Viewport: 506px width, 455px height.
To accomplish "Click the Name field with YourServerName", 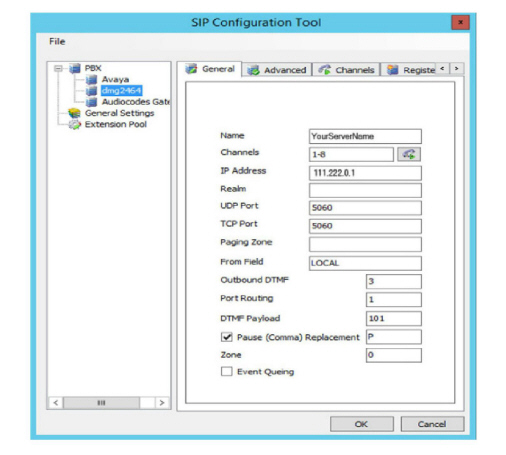I will point(365,136).
